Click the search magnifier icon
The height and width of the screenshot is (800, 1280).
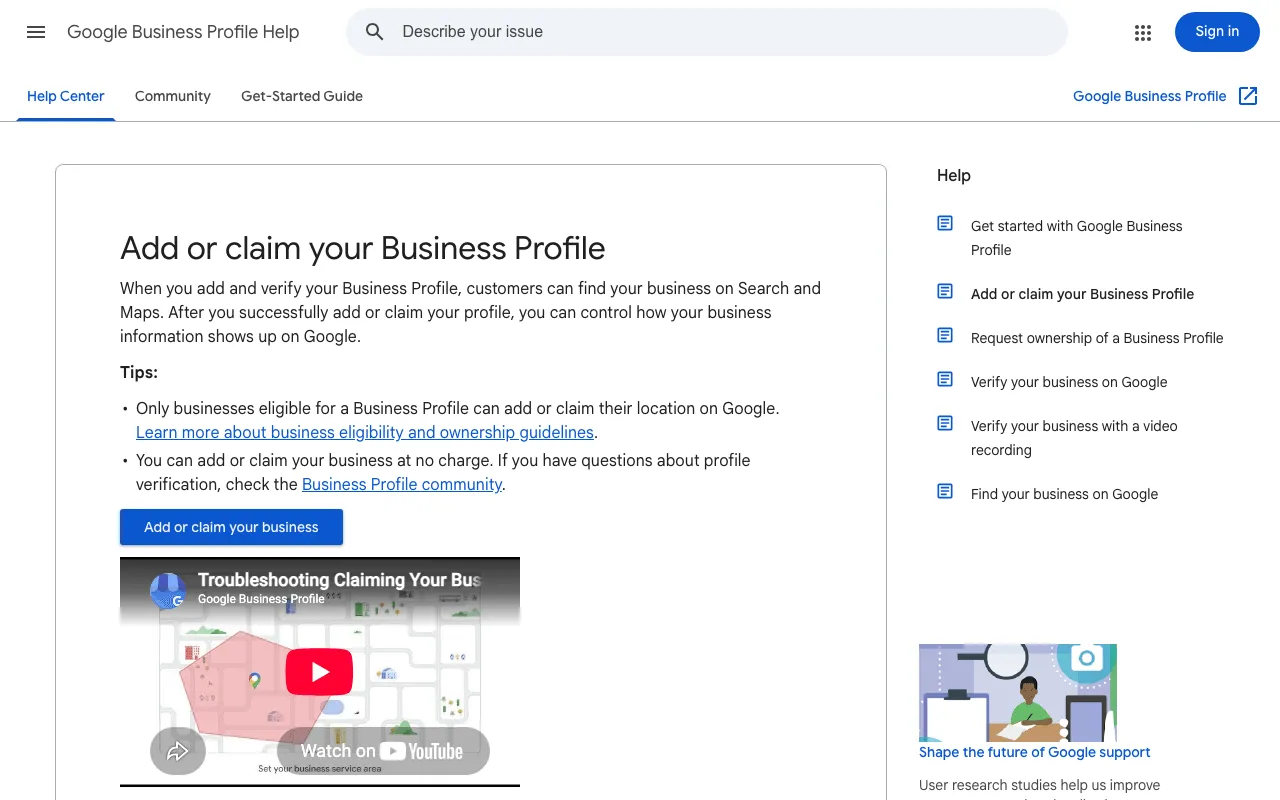pyautogui.click(x=375, y=32)
